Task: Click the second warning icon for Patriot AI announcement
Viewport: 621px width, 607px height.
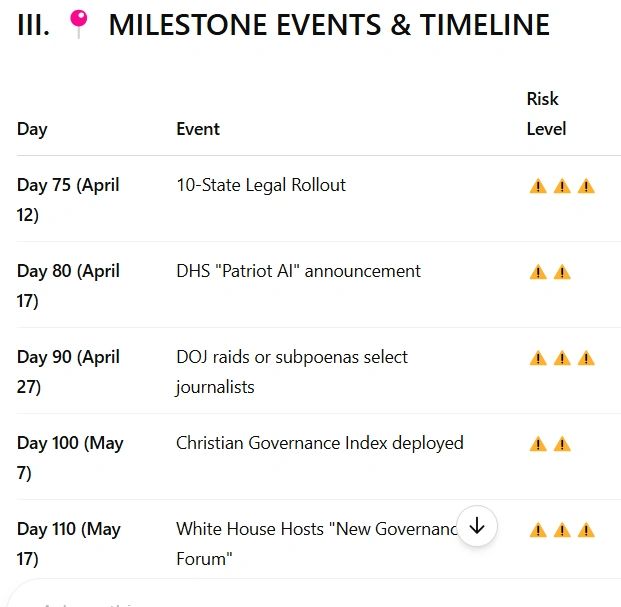Action: point(562,272)
